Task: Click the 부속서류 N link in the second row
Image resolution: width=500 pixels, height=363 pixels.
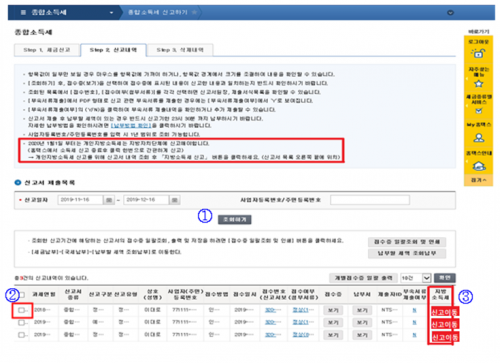Action: point(414,322)
